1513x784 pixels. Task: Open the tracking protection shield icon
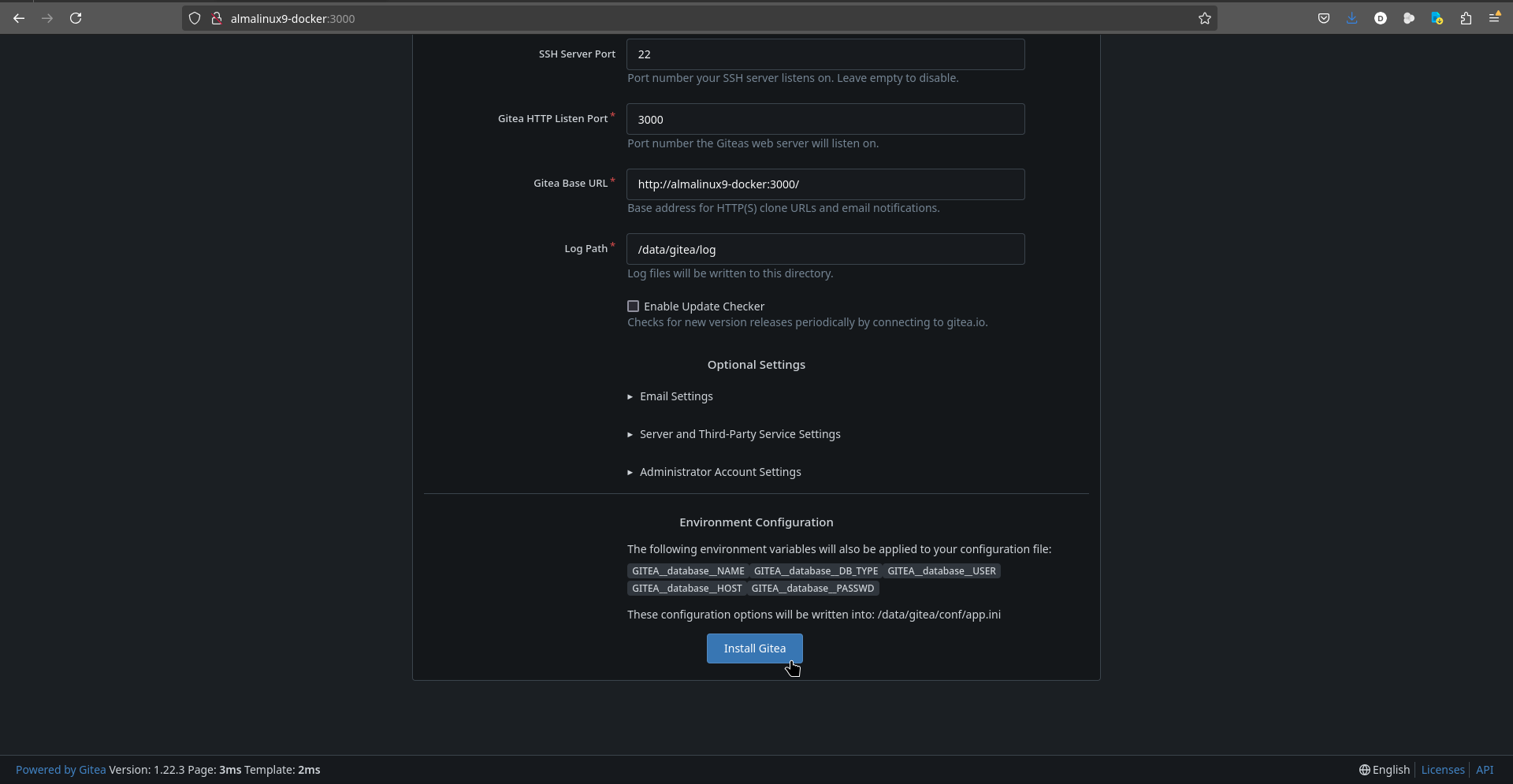tap(195, 18)
